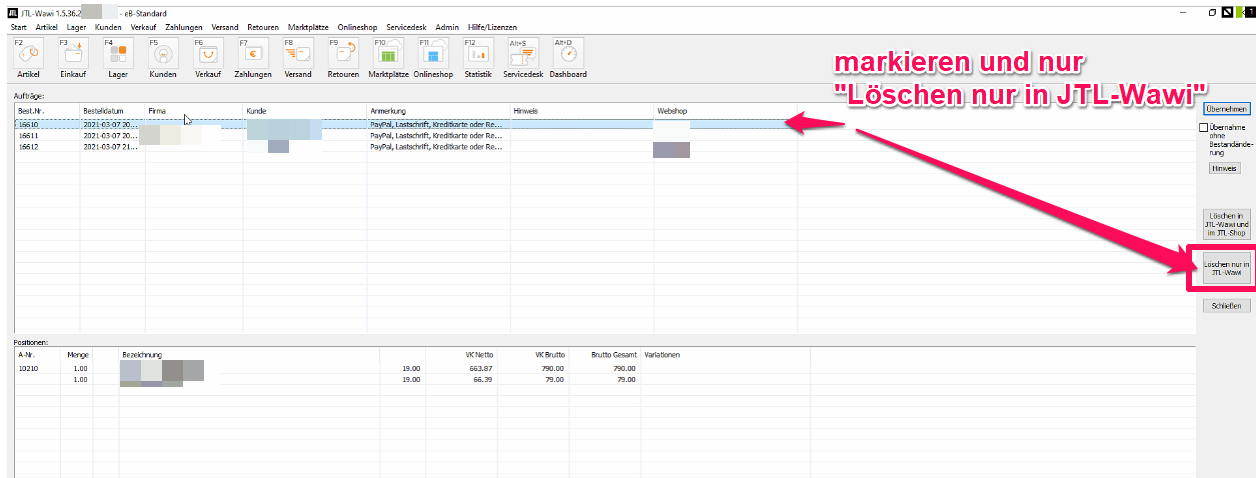Click Bestelldatum cell of order 16612
The height and width of the screenshot is (478, 1256).
[112, 146]
